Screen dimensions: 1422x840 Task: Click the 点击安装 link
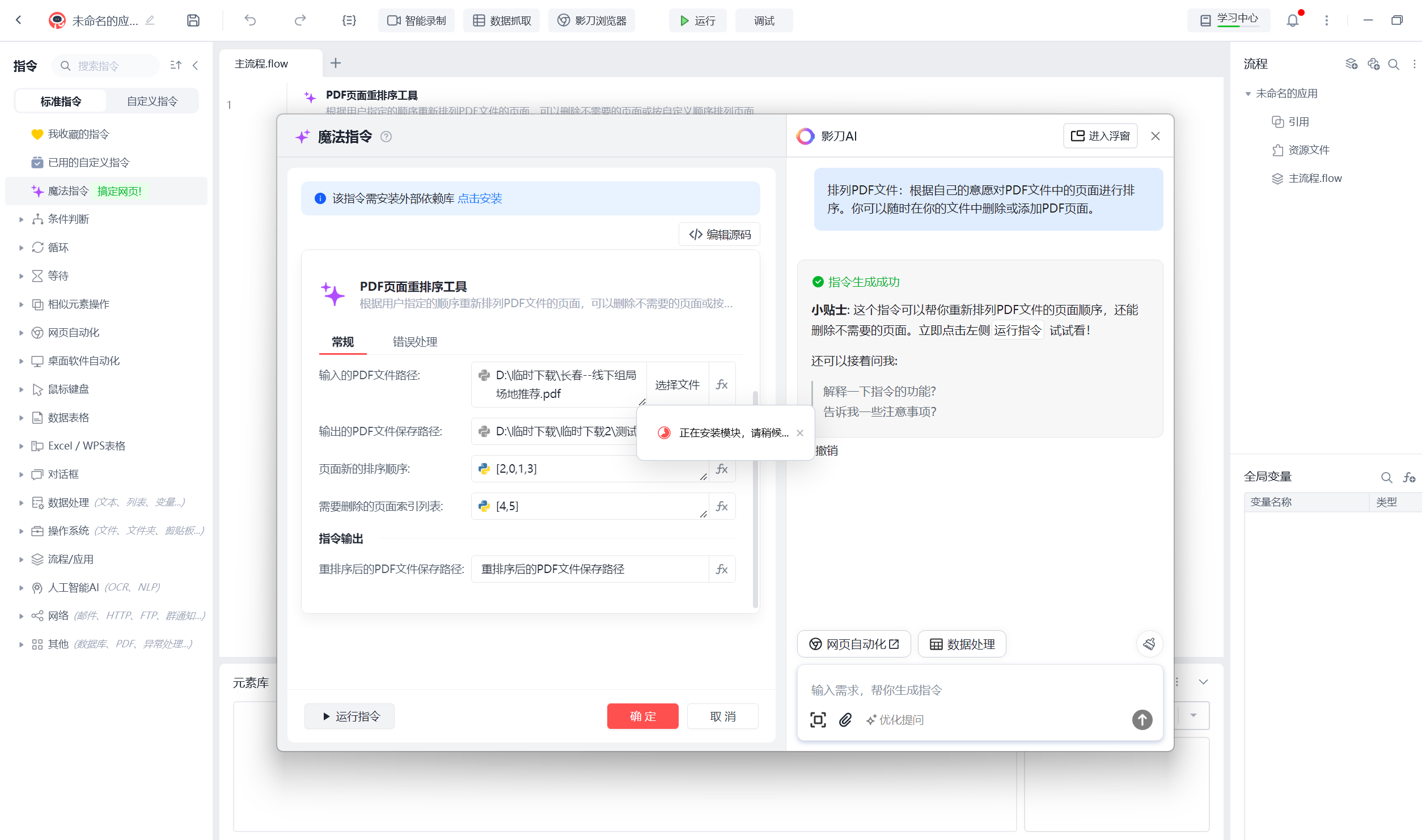pyautogui.click(x=480, y=198)
